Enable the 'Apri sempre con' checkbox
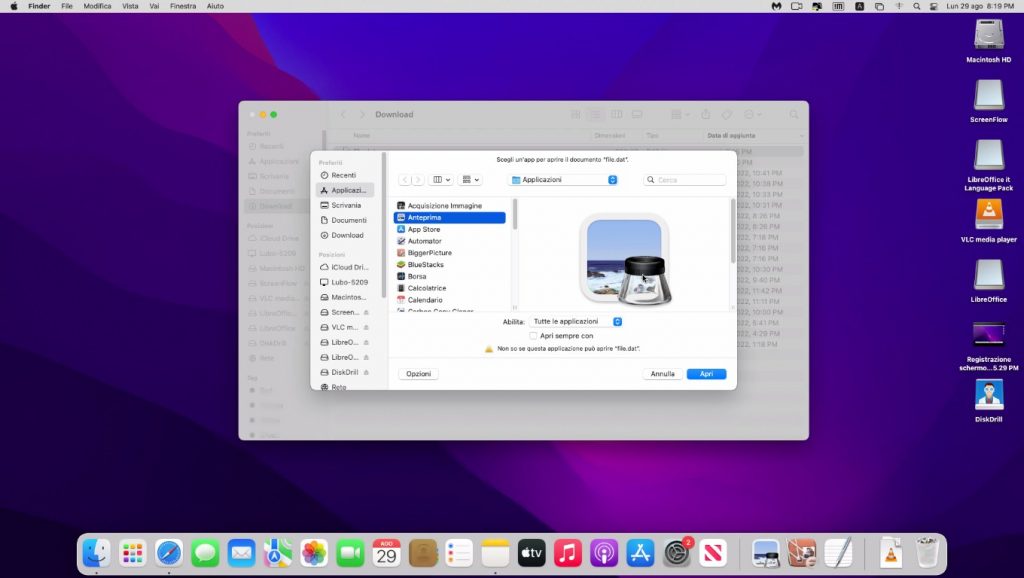This screenshot has width=1024, height=578. 533,336
